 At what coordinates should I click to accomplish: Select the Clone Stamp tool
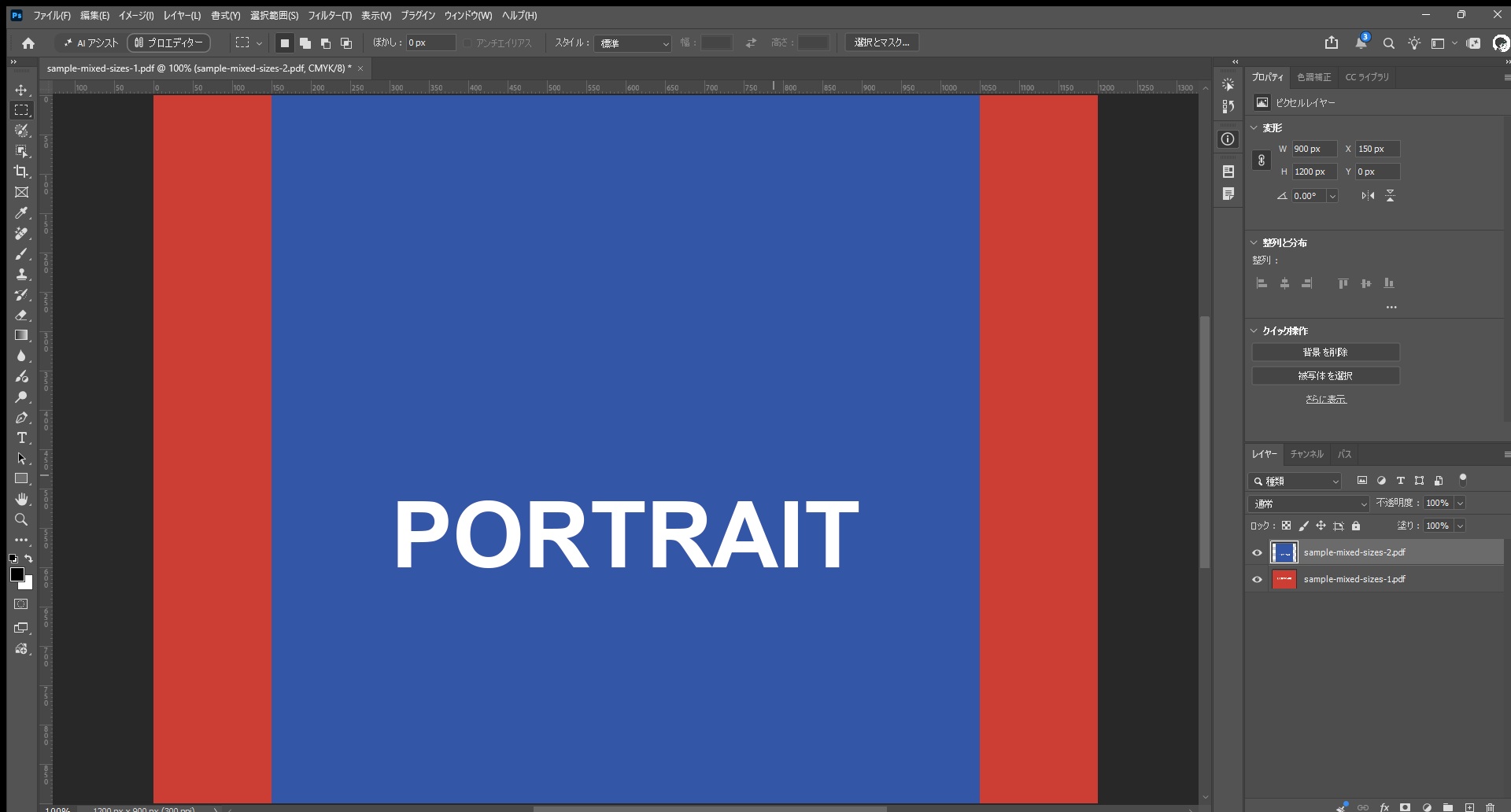tap(21, 275)
